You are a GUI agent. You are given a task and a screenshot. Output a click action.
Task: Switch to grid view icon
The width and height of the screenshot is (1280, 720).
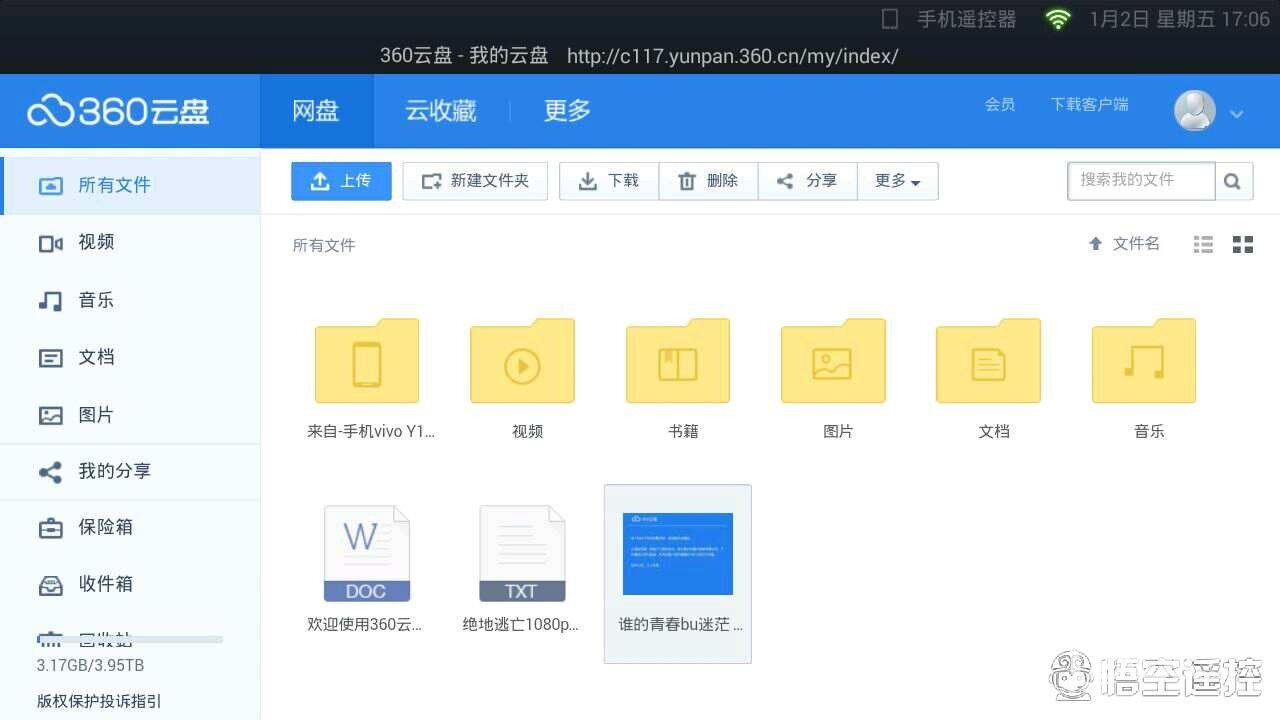tap(1243, 244)
